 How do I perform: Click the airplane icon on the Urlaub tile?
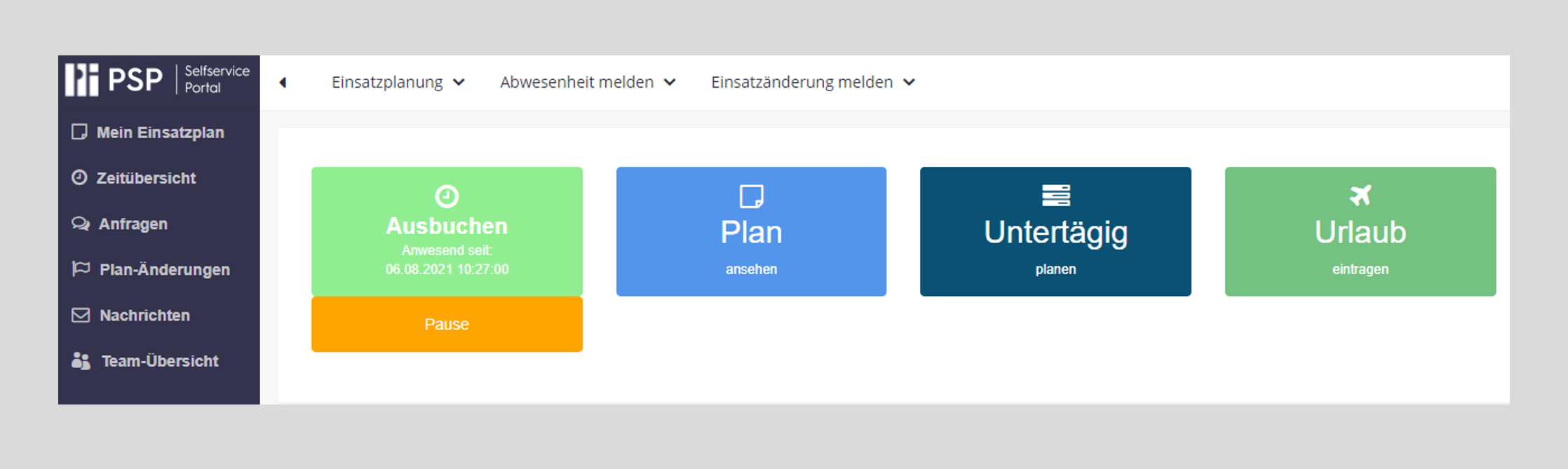[x=1360, y=196]
